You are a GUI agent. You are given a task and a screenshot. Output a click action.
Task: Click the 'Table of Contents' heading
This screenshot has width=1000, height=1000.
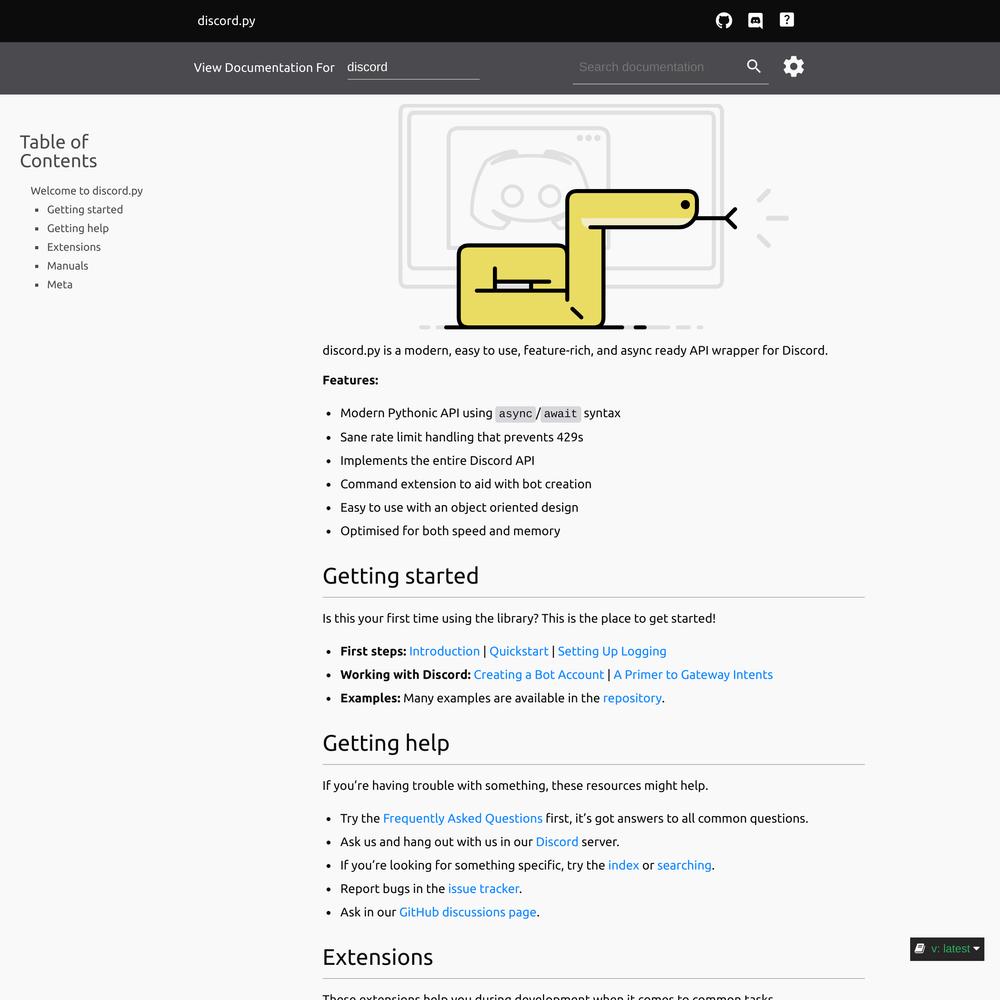click(x=58, y=151)
